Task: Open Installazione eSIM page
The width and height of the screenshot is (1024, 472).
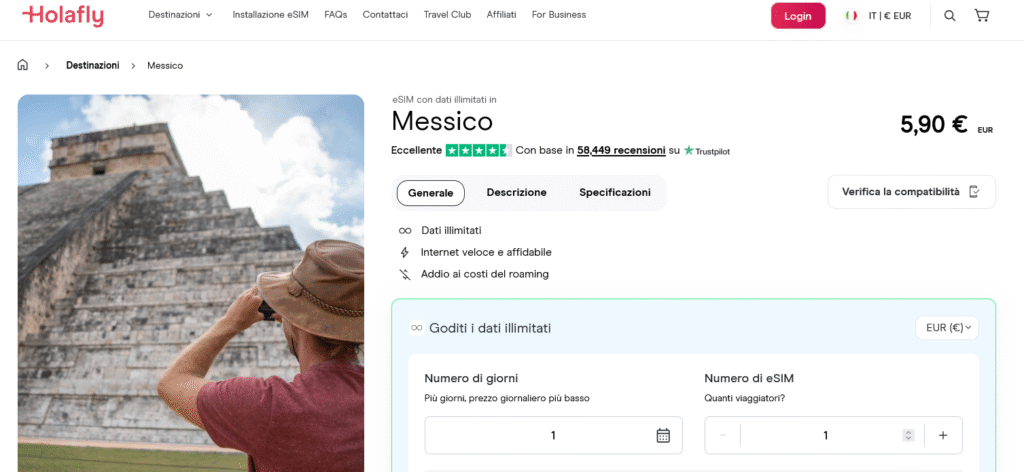Action: [x=270, y=14]
